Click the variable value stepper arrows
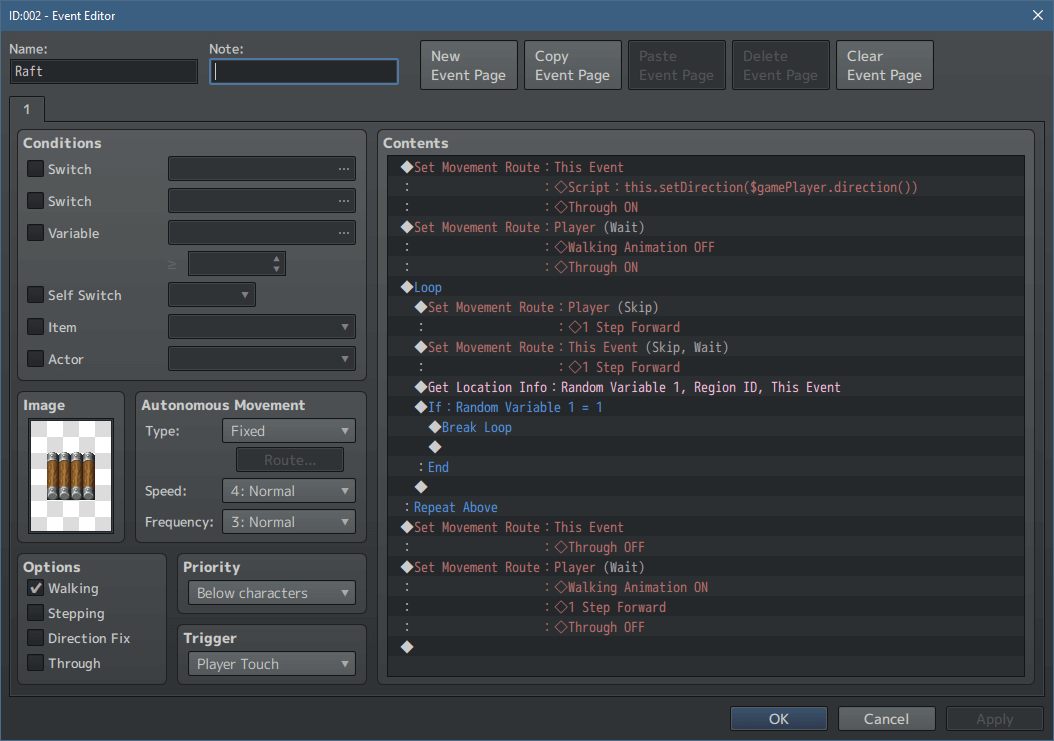This screenshot has width=1054, height=741. tap(276, 264)
